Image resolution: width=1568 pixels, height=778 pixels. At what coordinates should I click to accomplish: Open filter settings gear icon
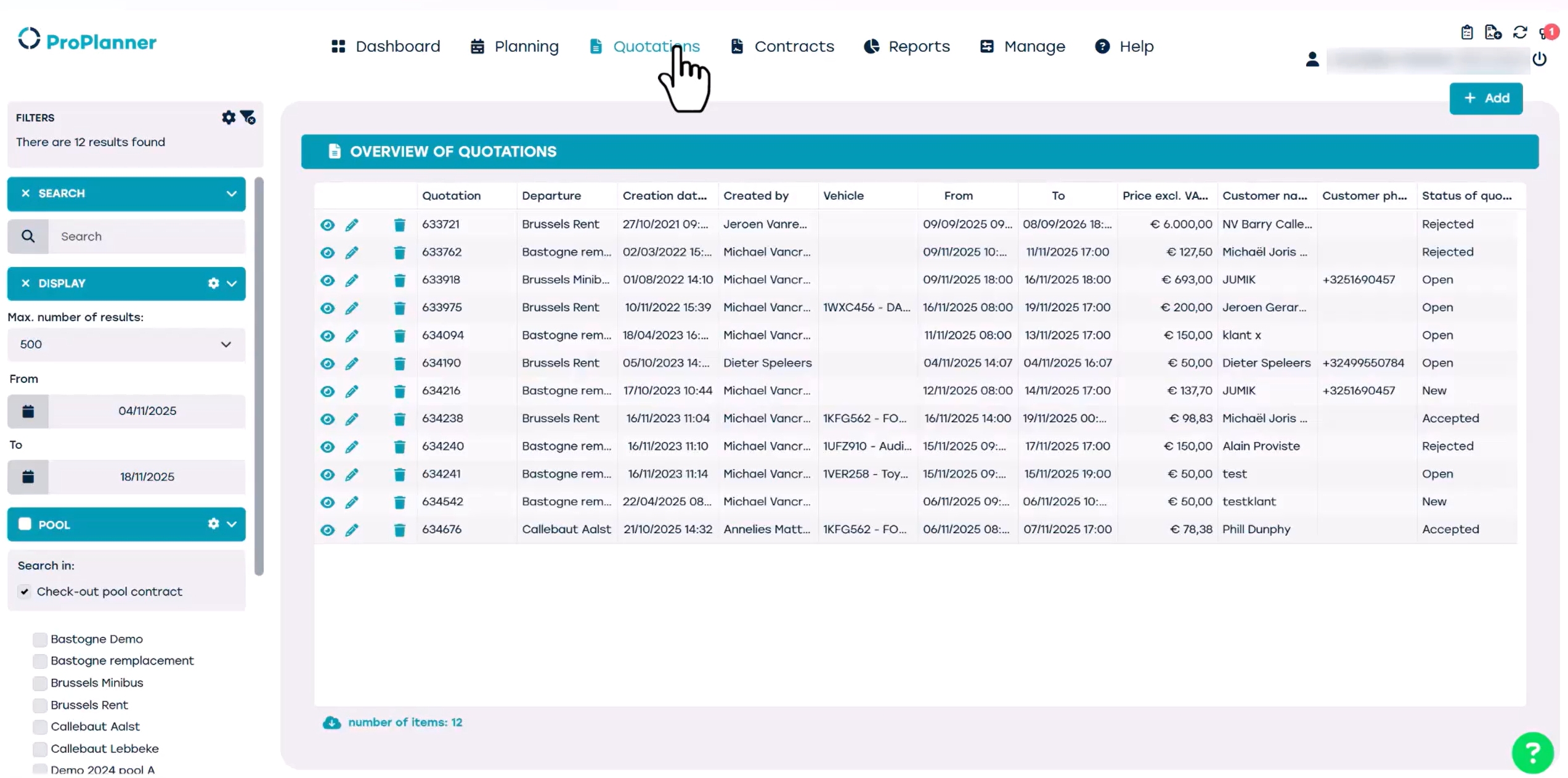pos(229,117)
